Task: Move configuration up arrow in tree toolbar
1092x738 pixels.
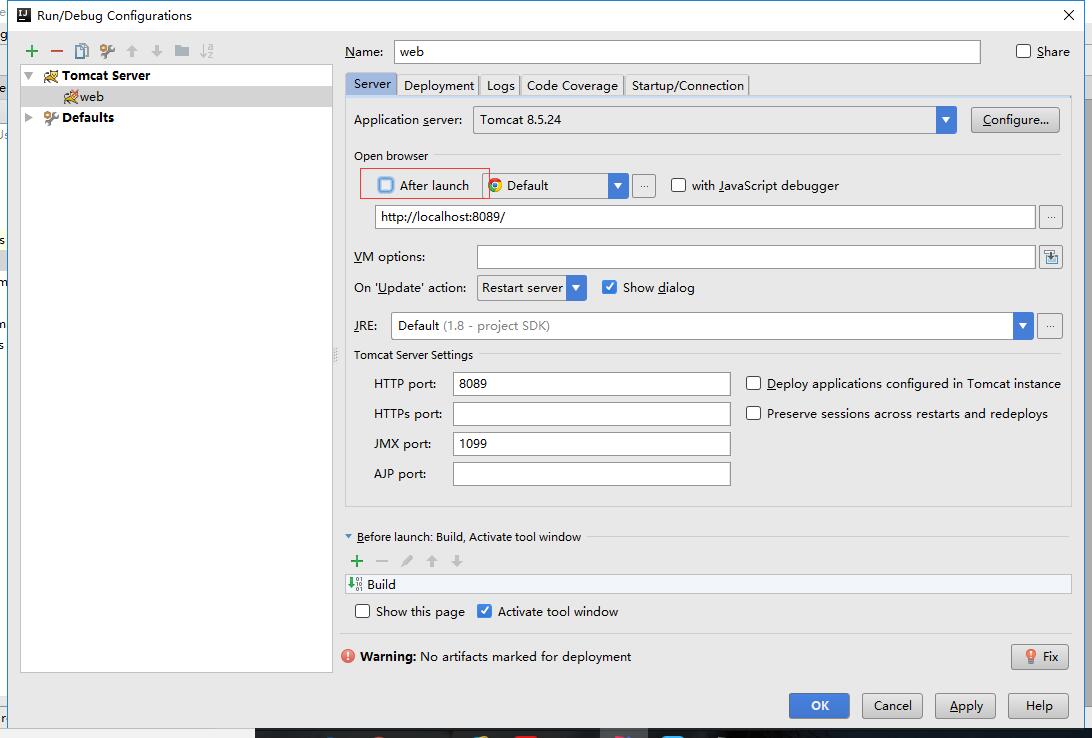Action: pos(132,51)
